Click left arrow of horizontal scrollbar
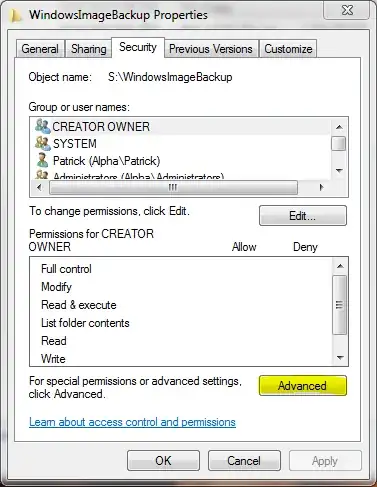377x487 pixels. click(40, 187)
